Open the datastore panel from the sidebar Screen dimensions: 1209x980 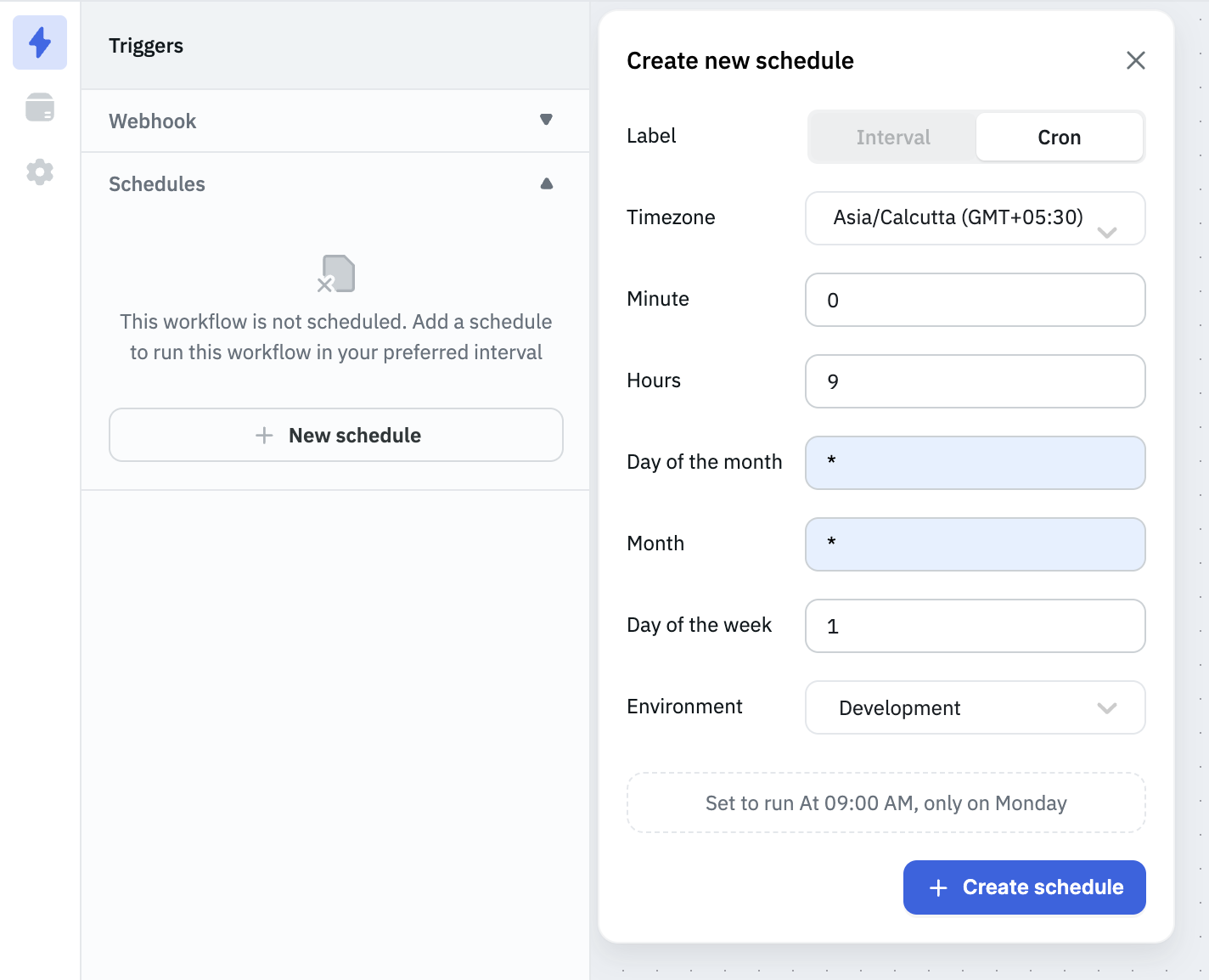point(39,107)
